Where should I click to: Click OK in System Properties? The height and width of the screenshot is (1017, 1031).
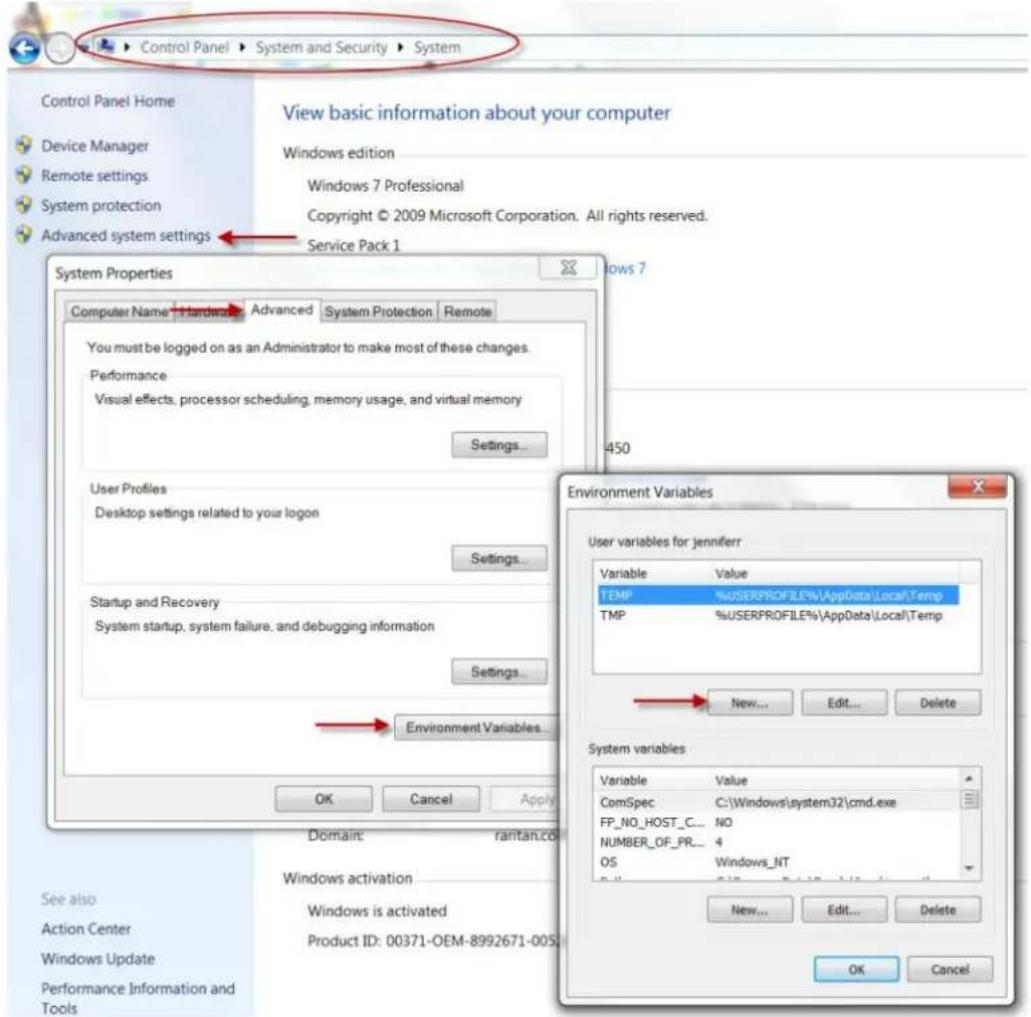pos(324,799)
